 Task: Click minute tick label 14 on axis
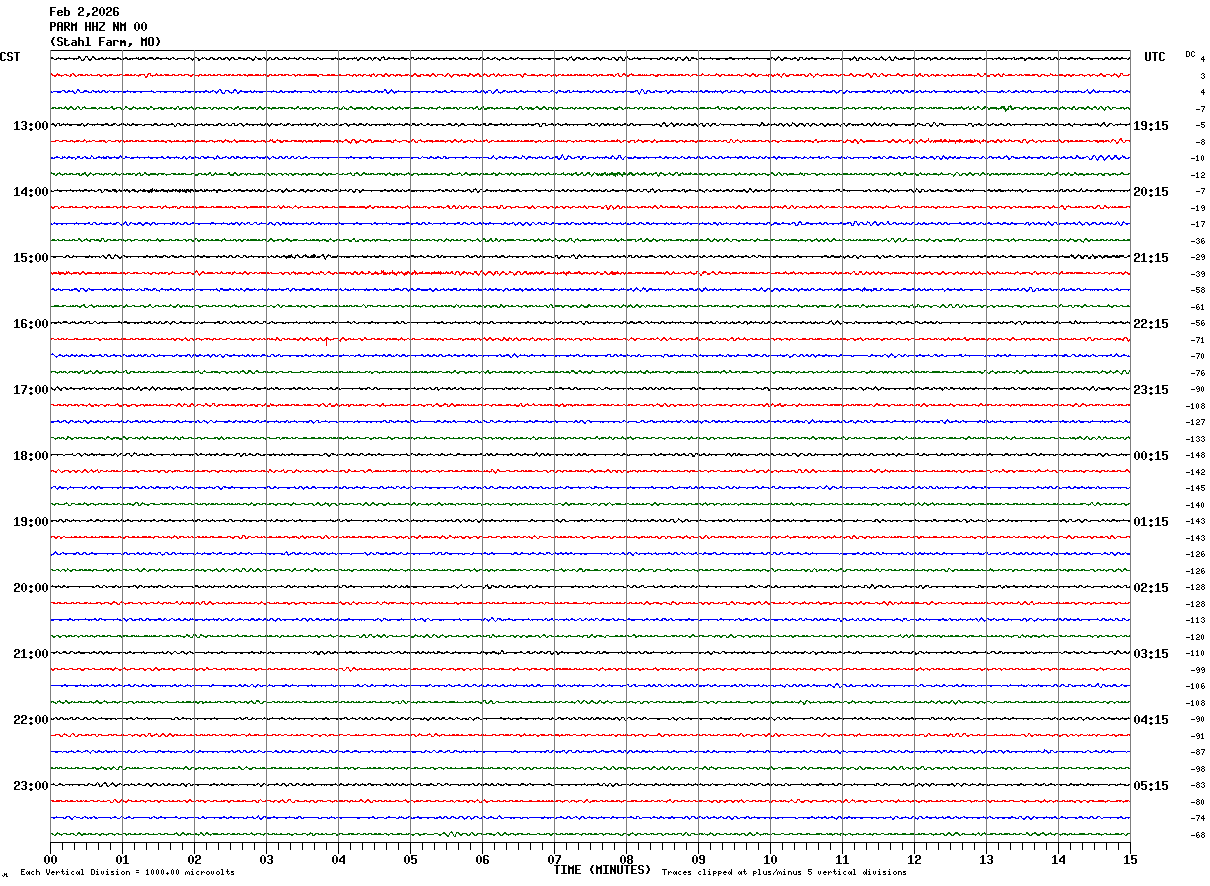1058,860
